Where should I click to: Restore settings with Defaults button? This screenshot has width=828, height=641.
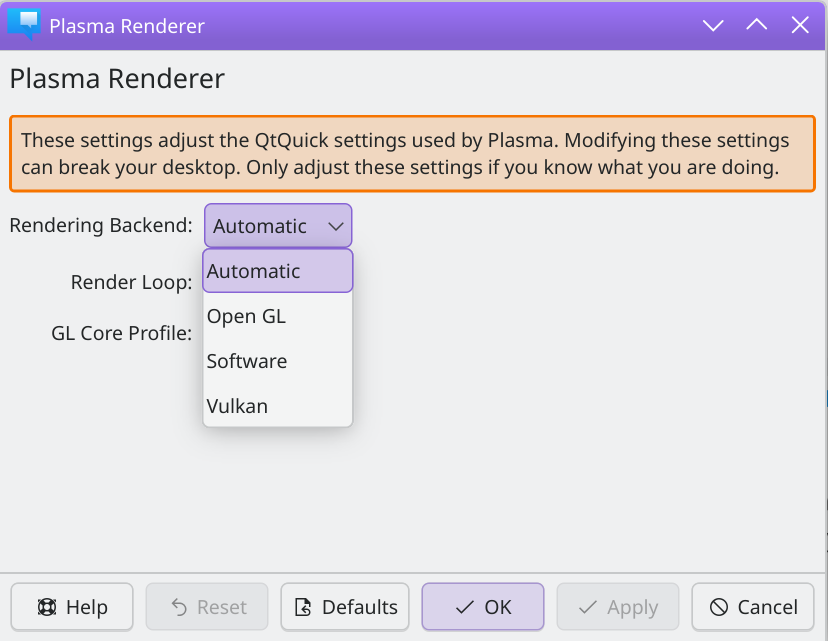point(345,607)
